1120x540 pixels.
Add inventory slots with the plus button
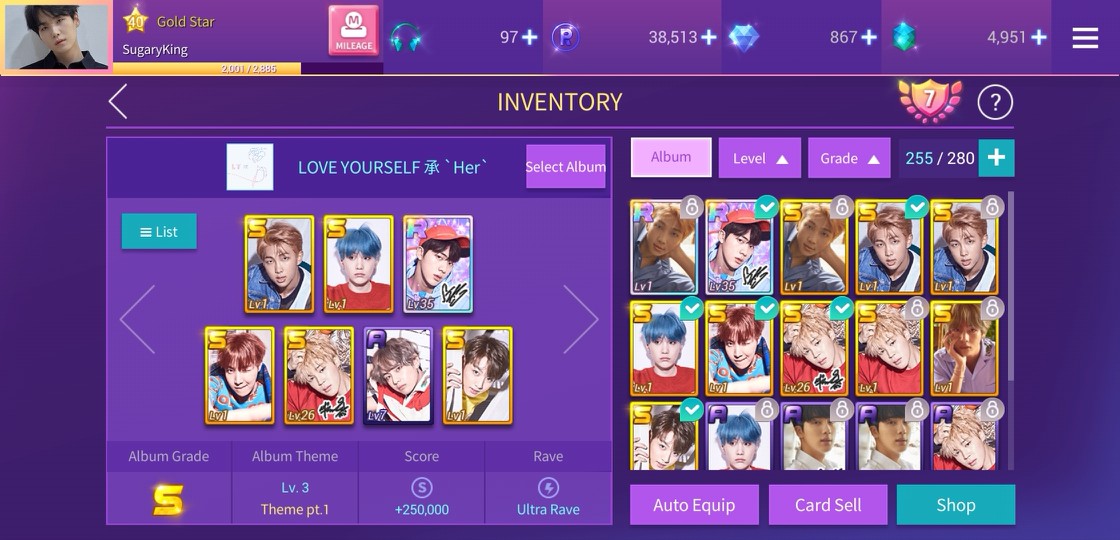(996, 158)
